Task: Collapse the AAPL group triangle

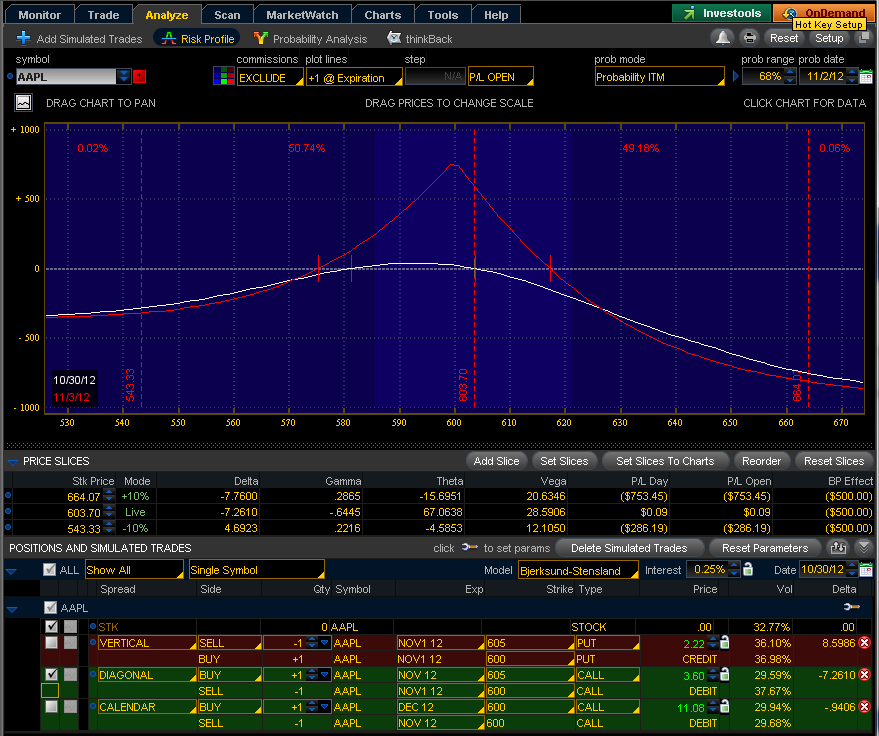Action: coord(12,609)
